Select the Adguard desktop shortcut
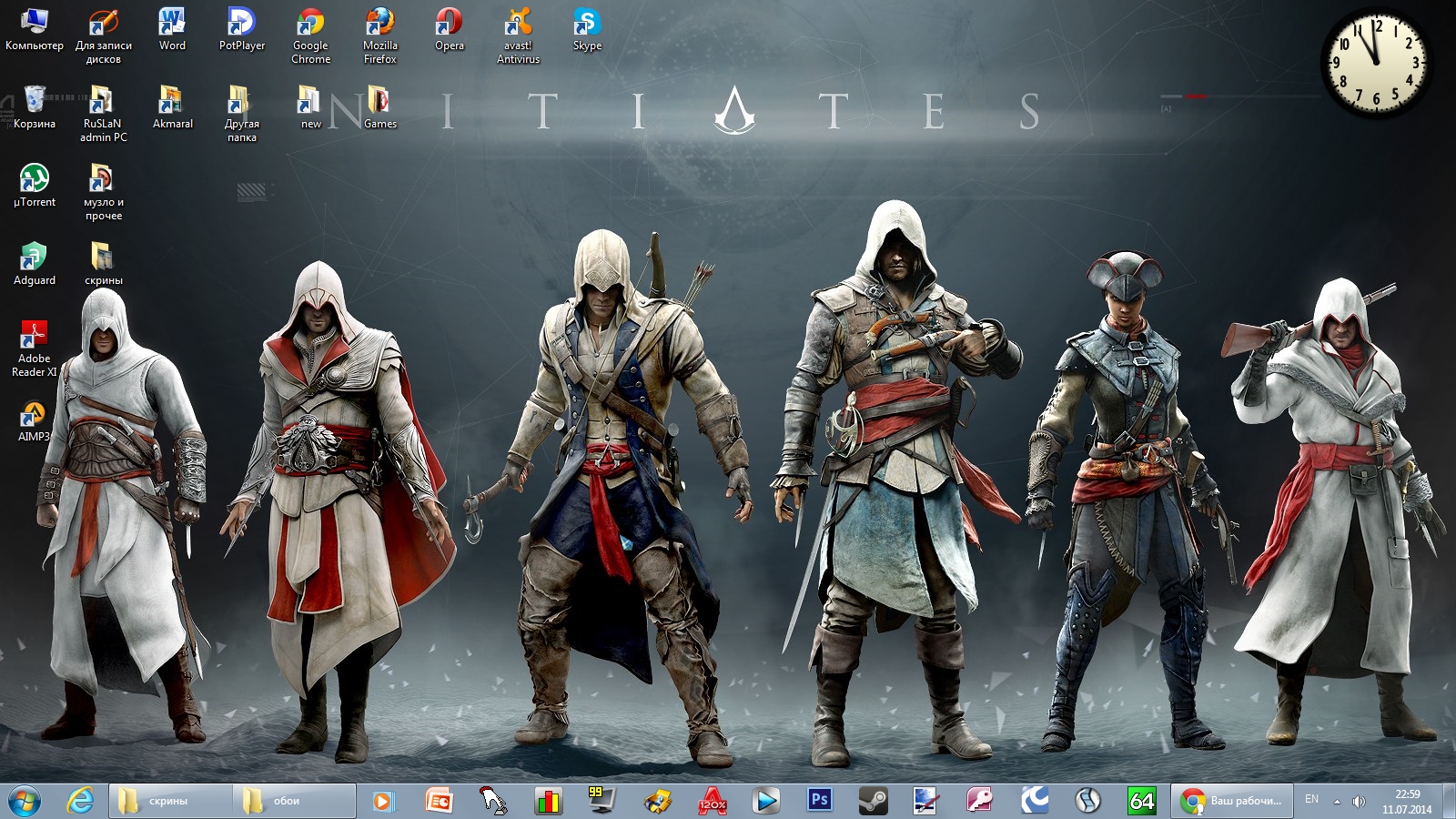This screenshot has width=1456, height=819. [x=35, y=264]
